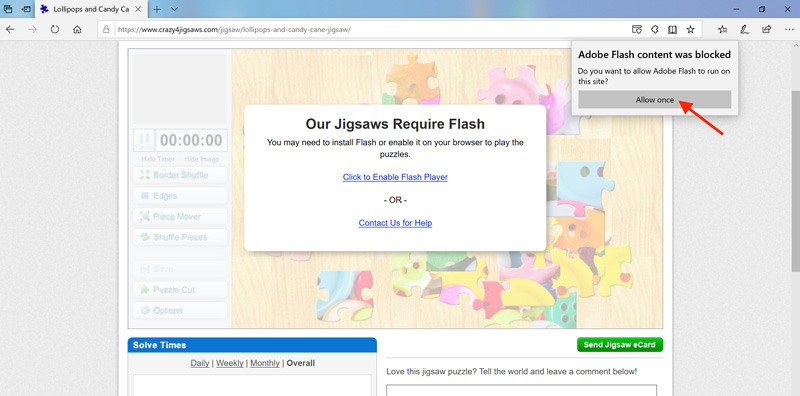
Task: Select the Lollipops and Candy Cane tab
Action: [x=91, y=9]
